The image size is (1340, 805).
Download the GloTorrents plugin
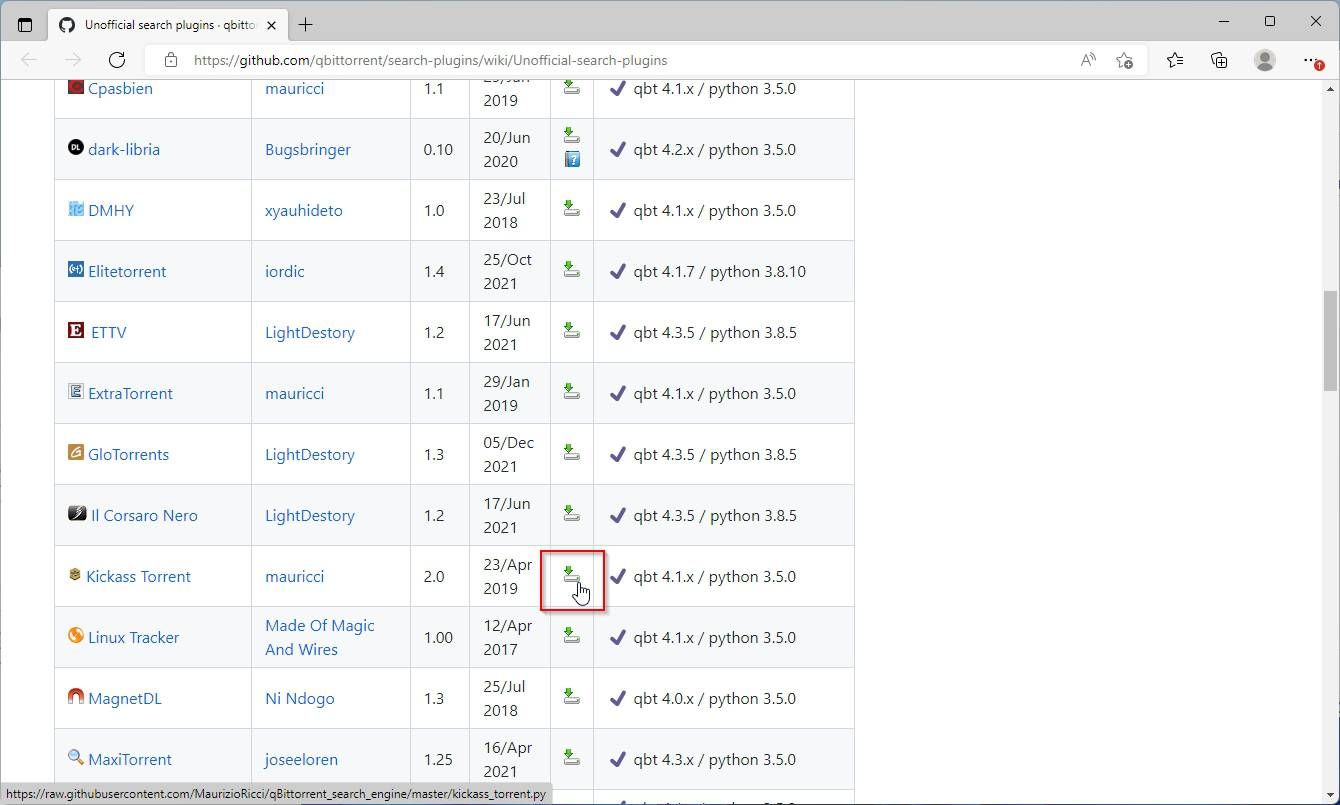pyautogui.click(x=571, y=452)
